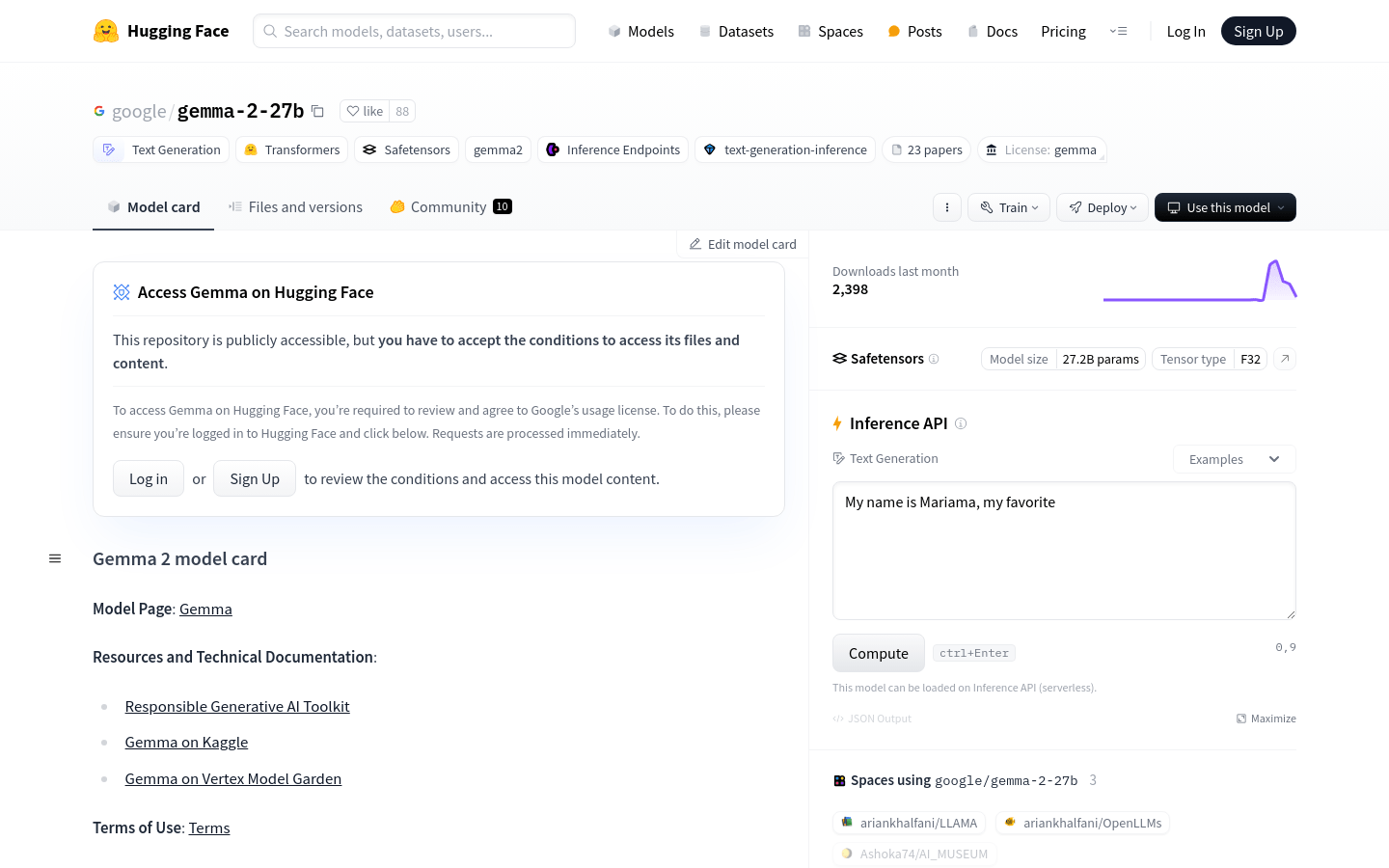Screen dimensions: 1389x868
Task: Click the gemma2 tag
Action: click(498, 149)
